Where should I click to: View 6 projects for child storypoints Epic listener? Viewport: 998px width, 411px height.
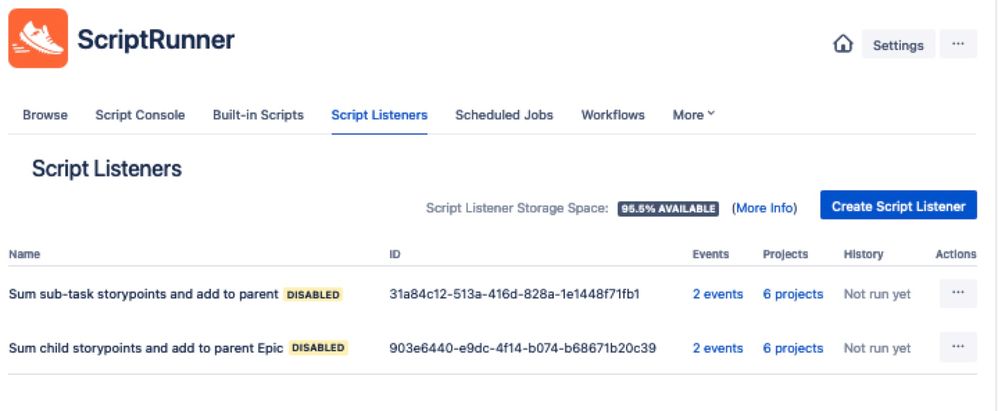793,348
